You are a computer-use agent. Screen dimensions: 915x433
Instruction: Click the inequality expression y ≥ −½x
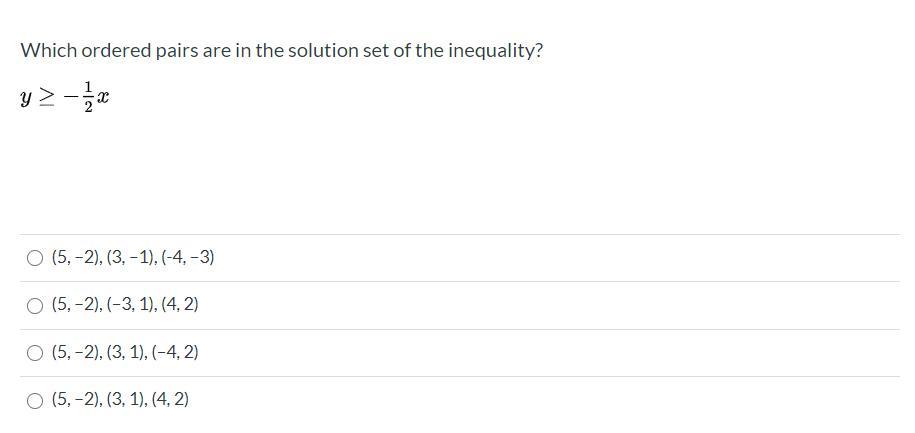click(64, 99)
